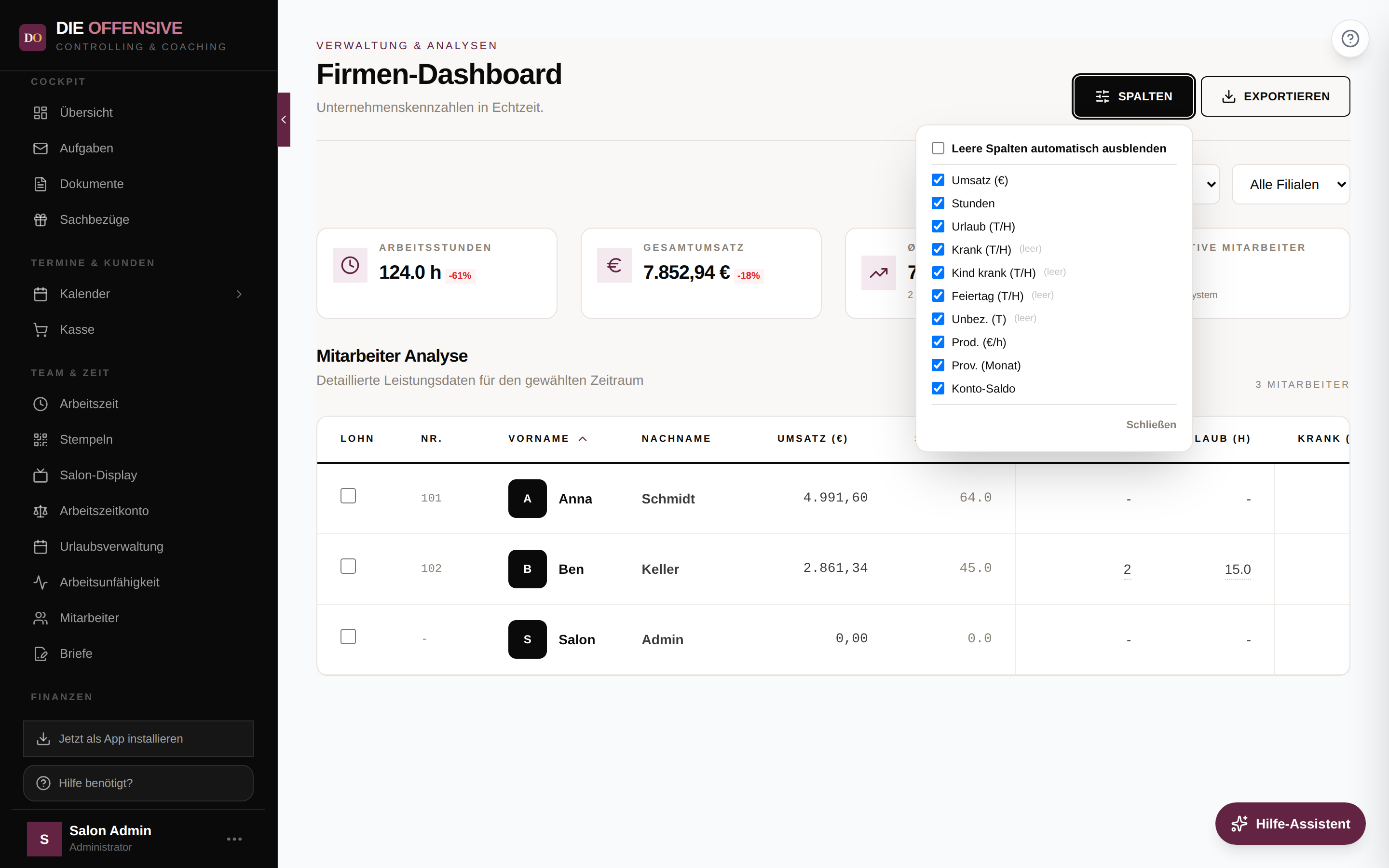Uncheck the Prov. (Monat) column
This screenshot has width=1389, height=868.
938,365
